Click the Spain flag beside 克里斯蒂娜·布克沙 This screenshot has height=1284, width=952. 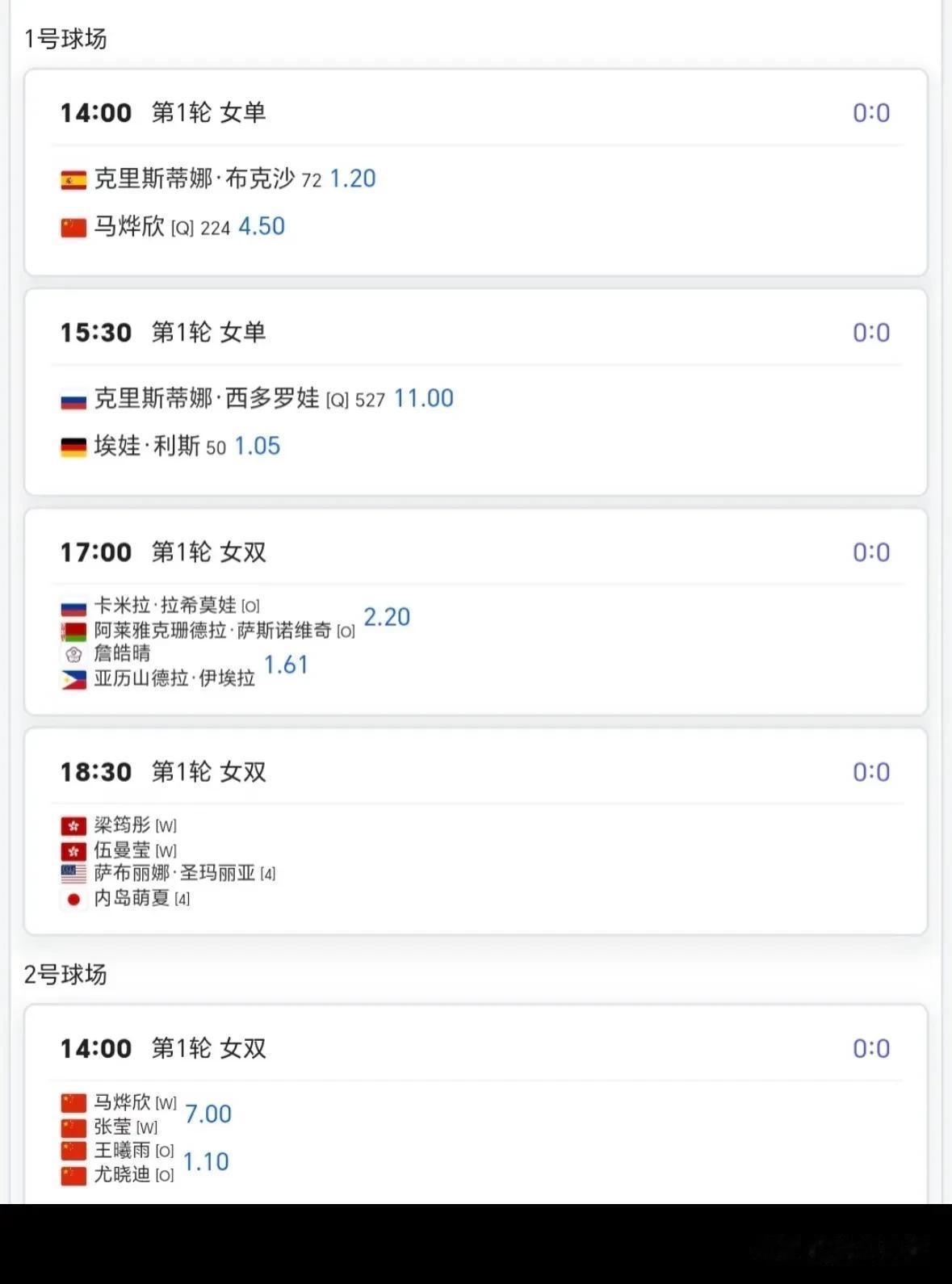73,180
